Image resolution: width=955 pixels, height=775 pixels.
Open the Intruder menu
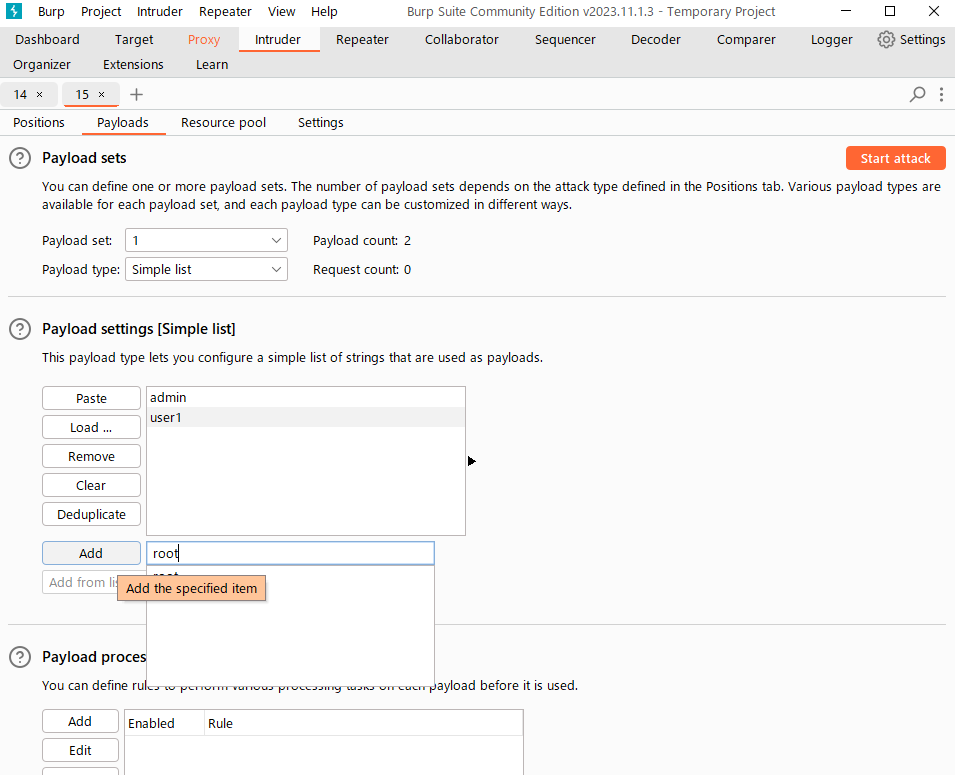pos(160,12)
